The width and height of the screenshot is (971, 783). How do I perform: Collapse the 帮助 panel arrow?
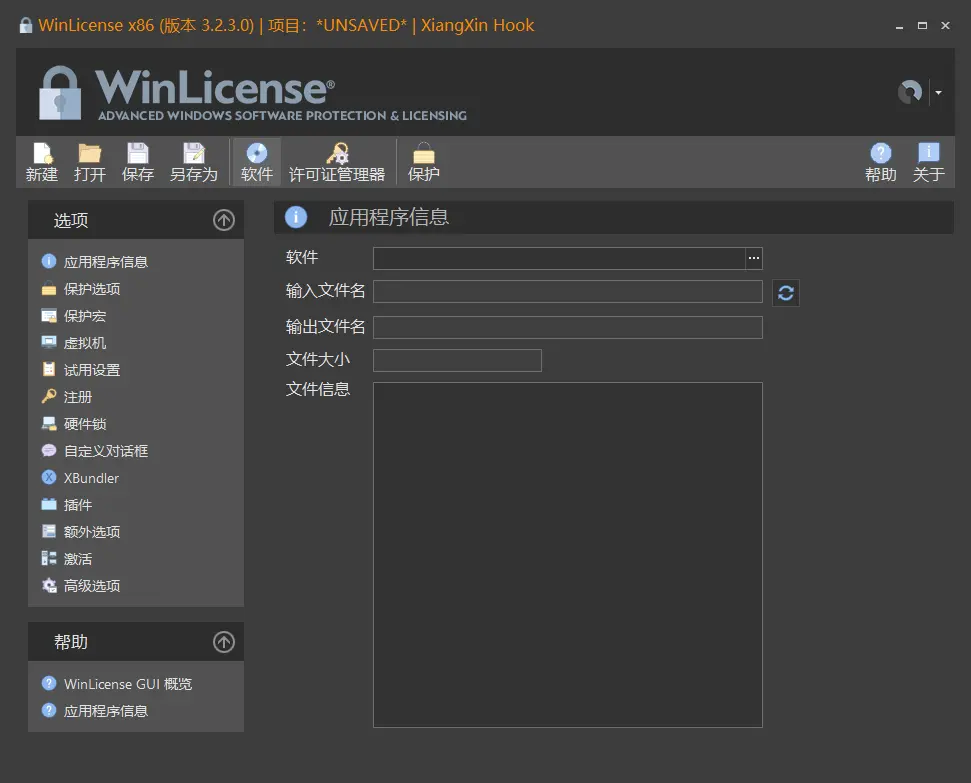224,642
